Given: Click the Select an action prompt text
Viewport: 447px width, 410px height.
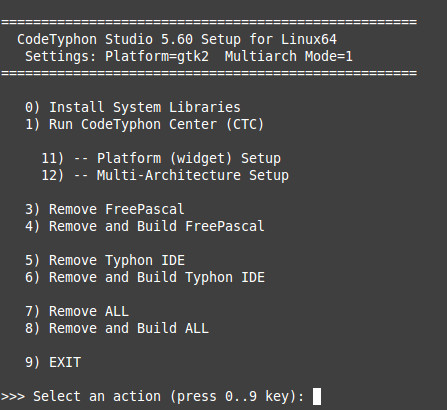Looking at the screenshot, I should coord(168,396).
